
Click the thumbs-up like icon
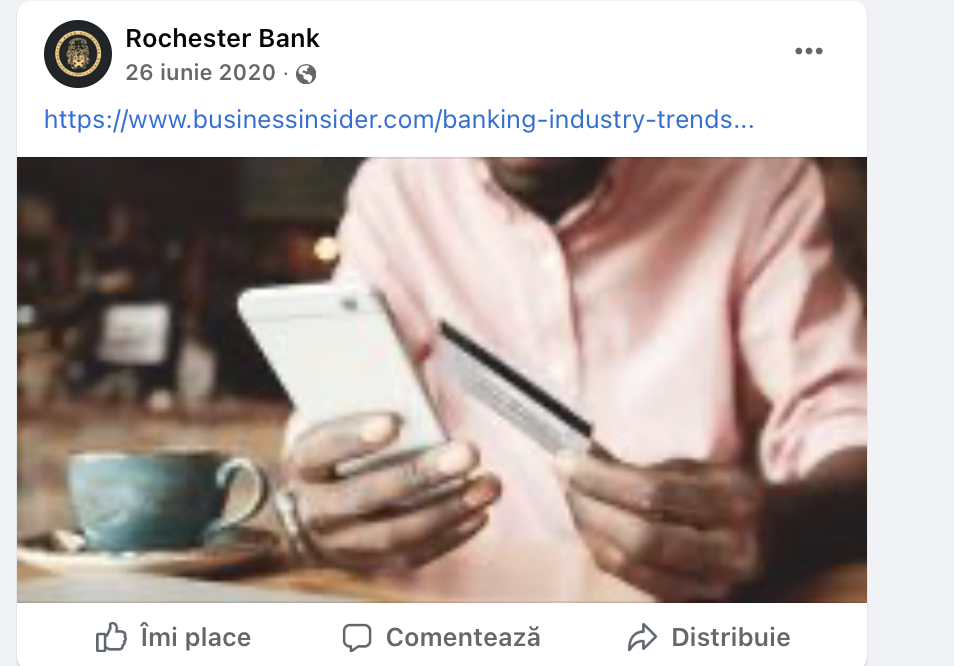click(x=111, y=637)
